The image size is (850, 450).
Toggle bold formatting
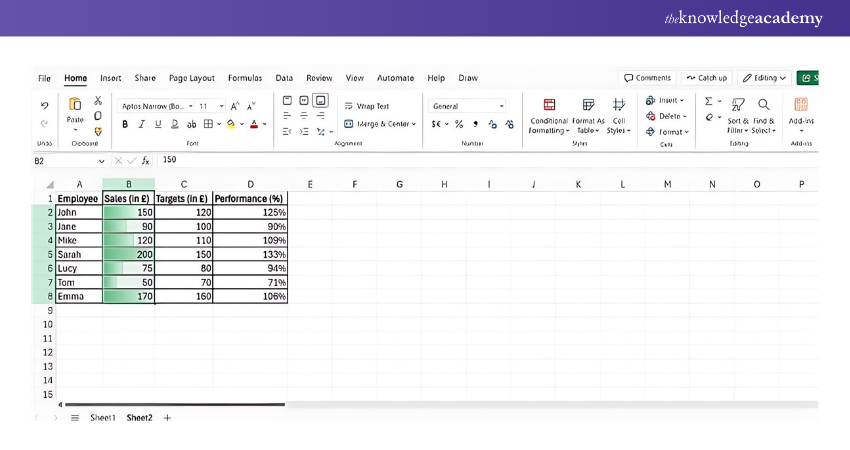coord(125,124)
